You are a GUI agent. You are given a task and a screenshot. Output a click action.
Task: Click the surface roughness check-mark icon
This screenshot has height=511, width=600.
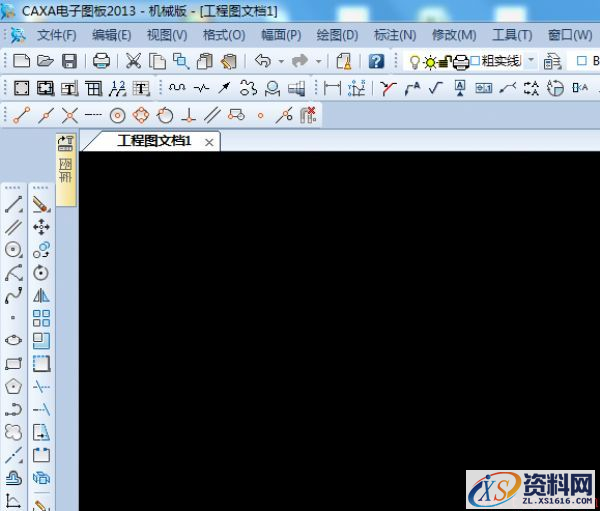click(x=436, y=88)
